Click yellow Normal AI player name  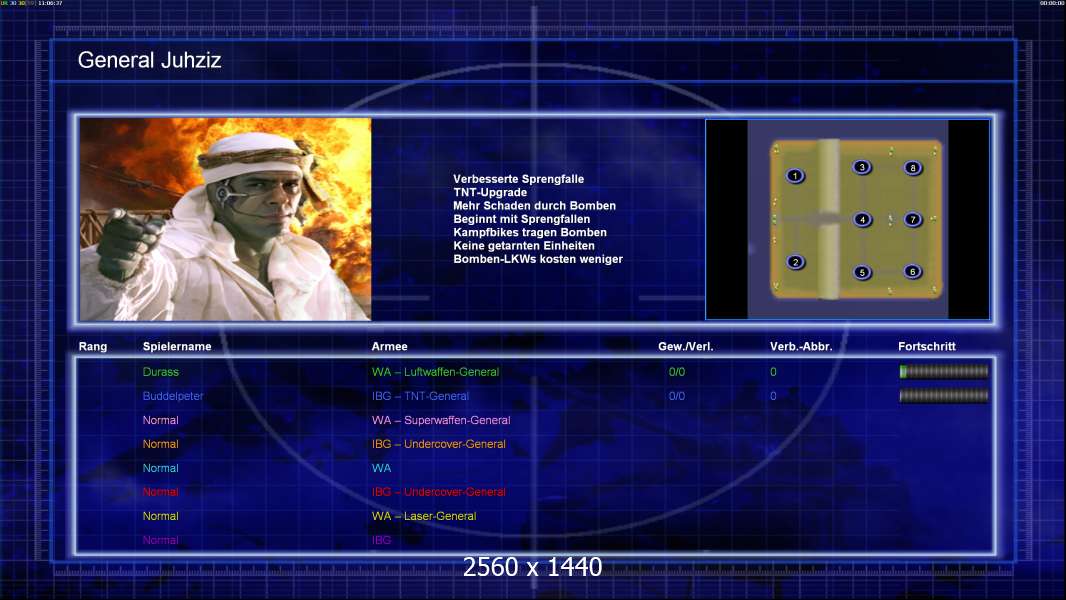pyautogui.click(x=160, y=516)
